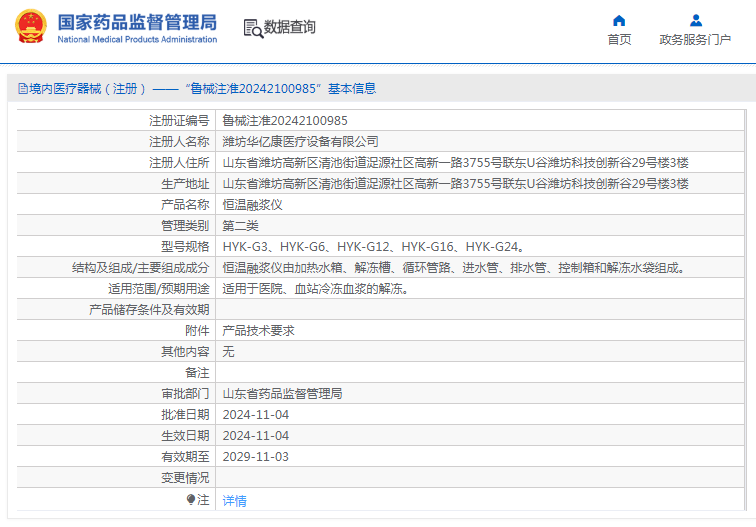This screenshot has height=527, width=756.
Task: Open the 数据查询 search icon
Action: point(253,28)
